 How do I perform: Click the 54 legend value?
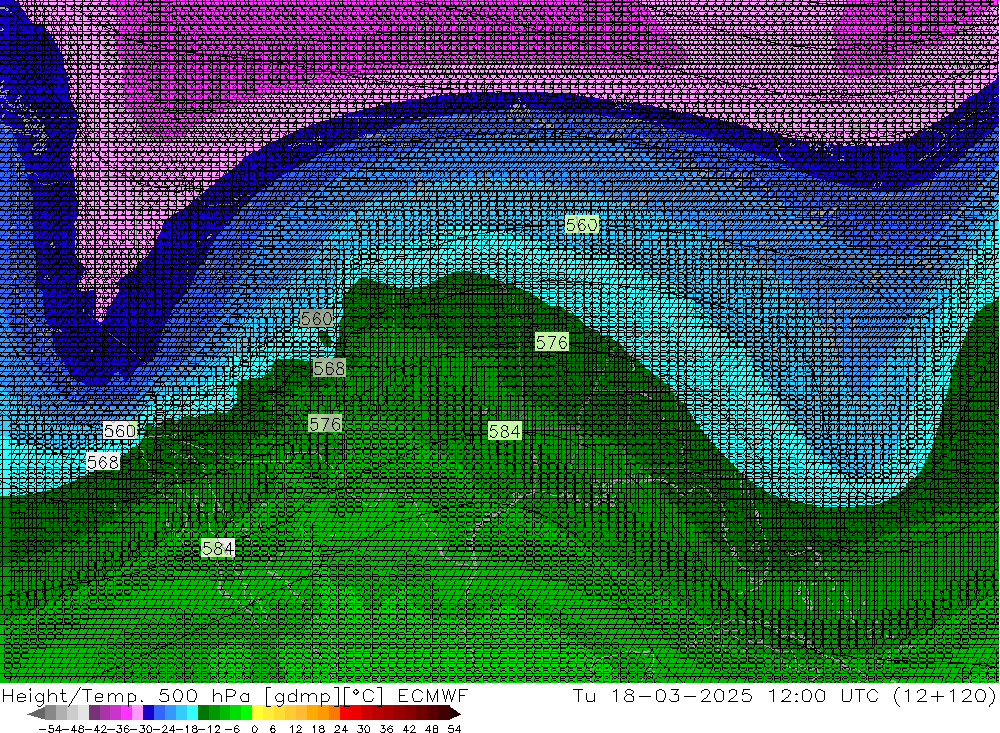point(454,729)
